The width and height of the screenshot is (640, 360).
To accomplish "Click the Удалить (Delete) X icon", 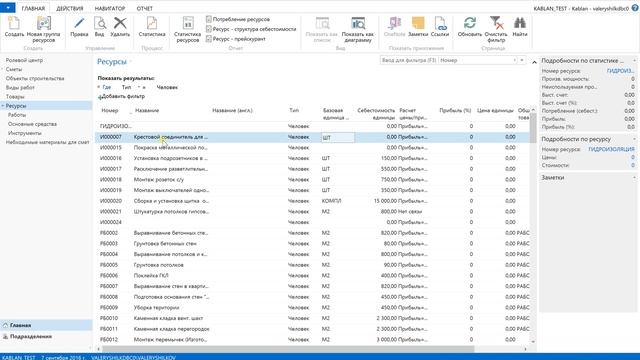I will click(120, 23).
